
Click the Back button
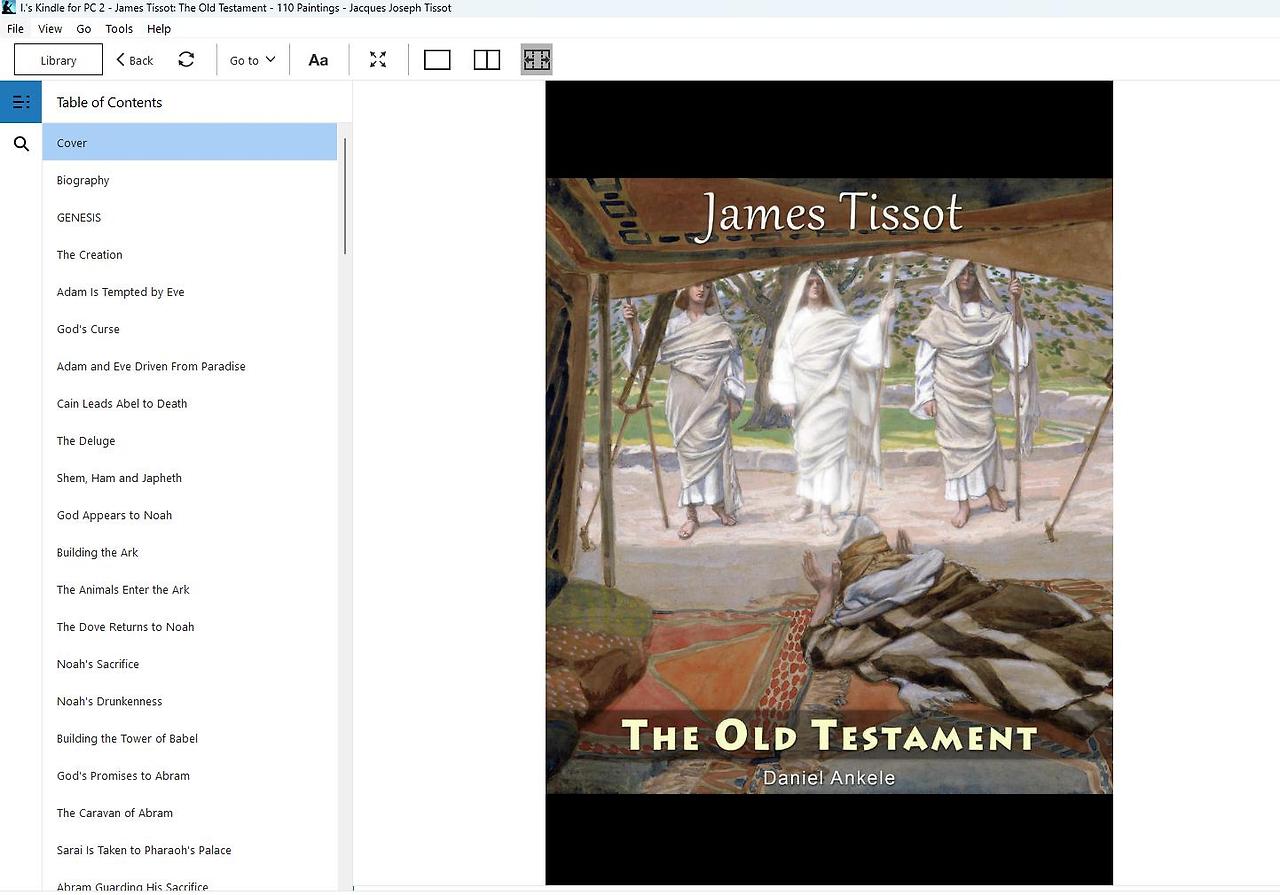click(135, 60)
